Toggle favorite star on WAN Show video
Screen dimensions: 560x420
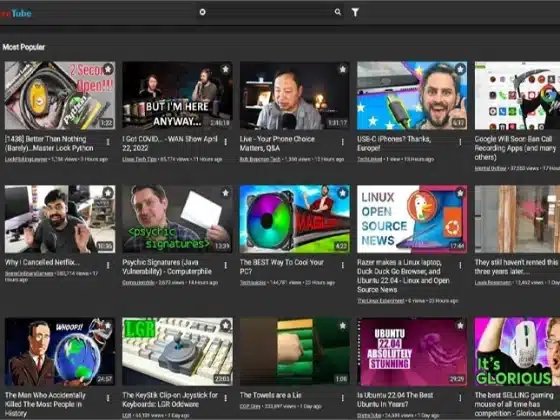[225, 69]
